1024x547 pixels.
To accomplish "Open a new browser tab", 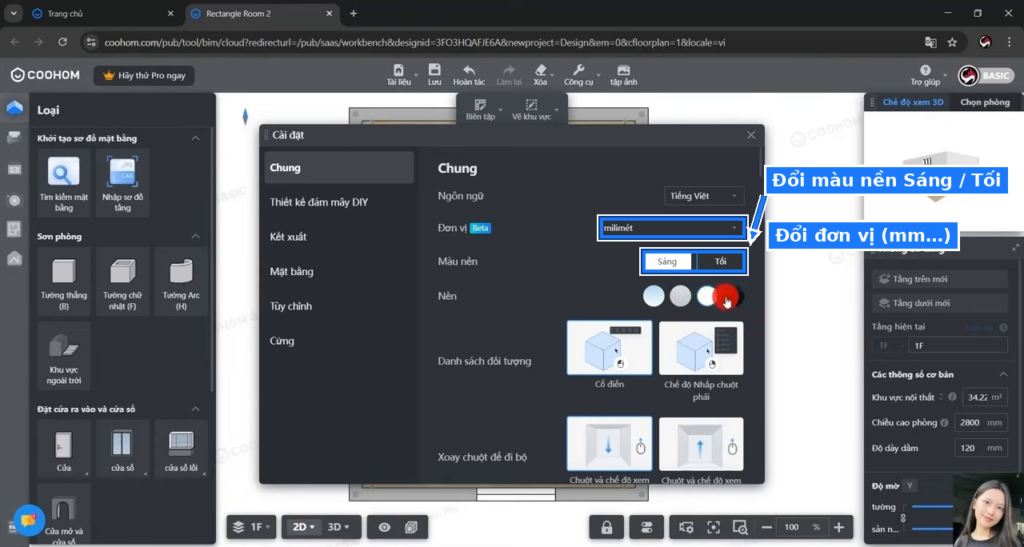I will tap(353, 13).
